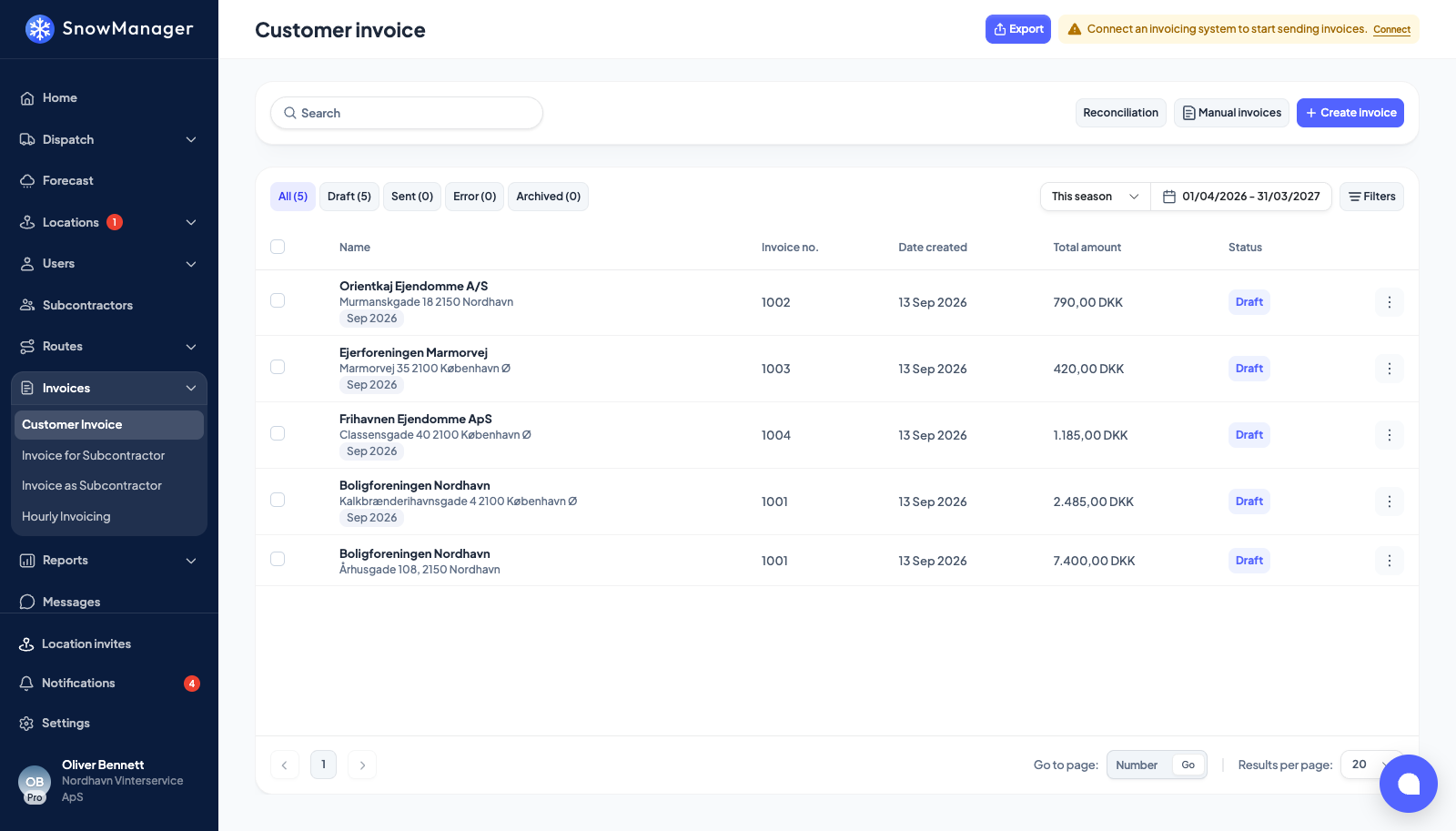Image resolution: width=1456 pixels, height=831 pixels.
Task: Click page number 1 button
Action: [323, 765]
